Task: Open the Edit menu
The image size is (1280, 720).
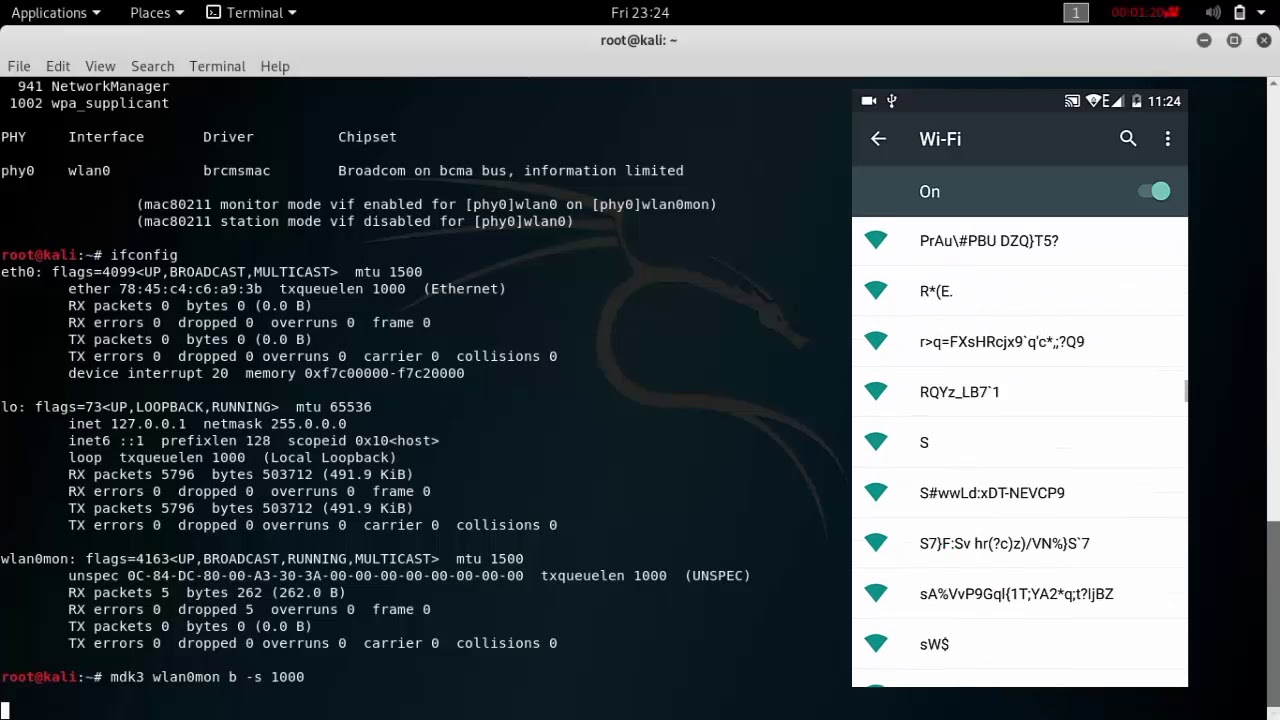Action: pos(58,66)
